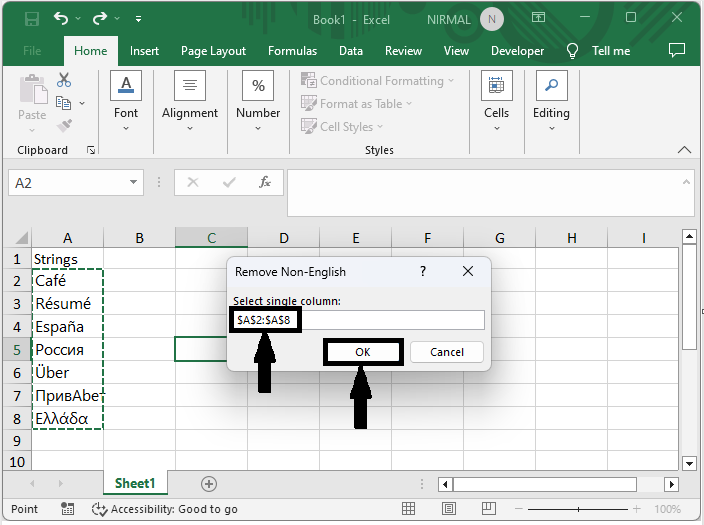Viewport: 704px width, 525px height.
Task: Click Cancel in Remove Non-English dialog
Action: [x=447, y=352]
